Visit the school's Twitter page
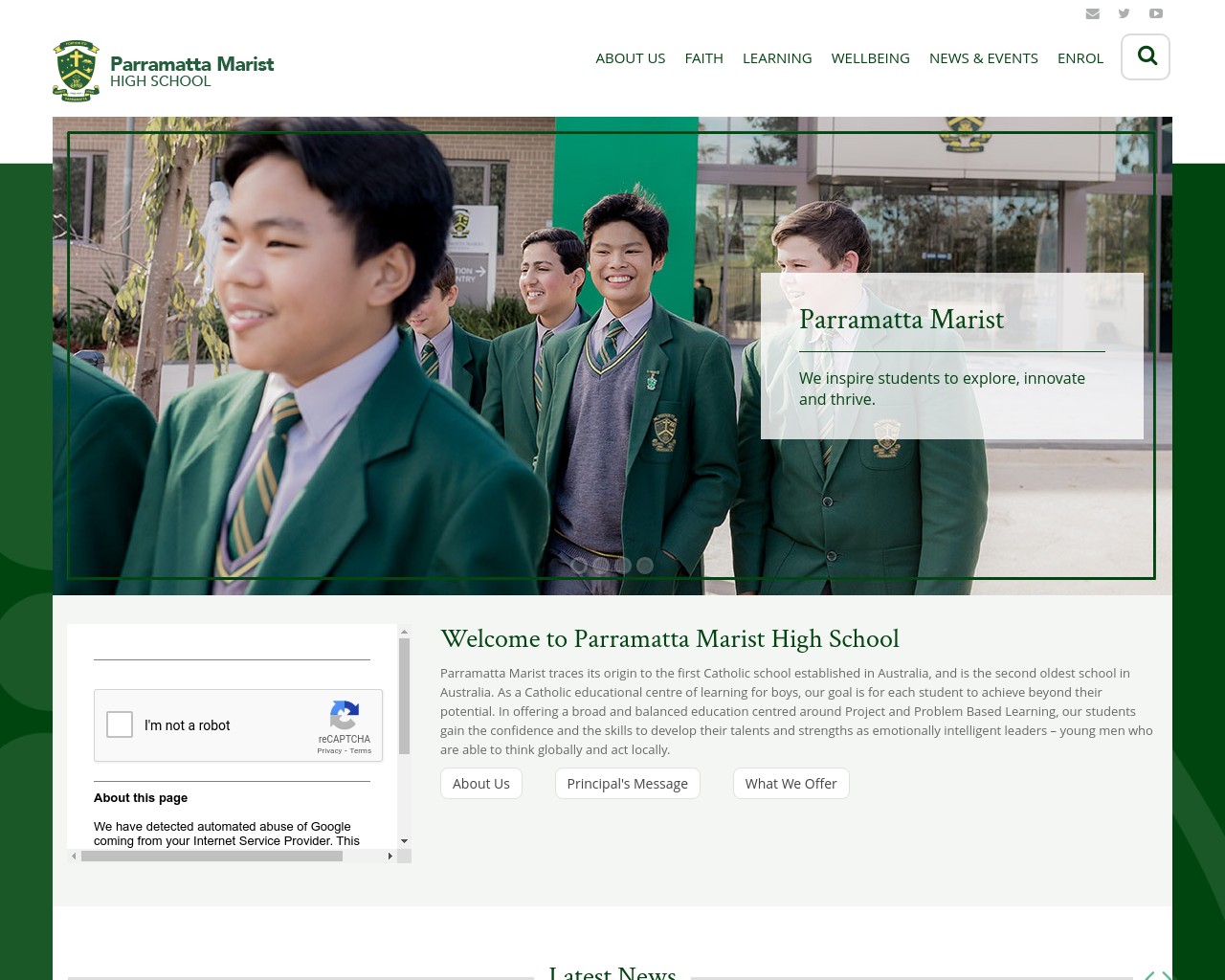 [x=1125, y=13]
